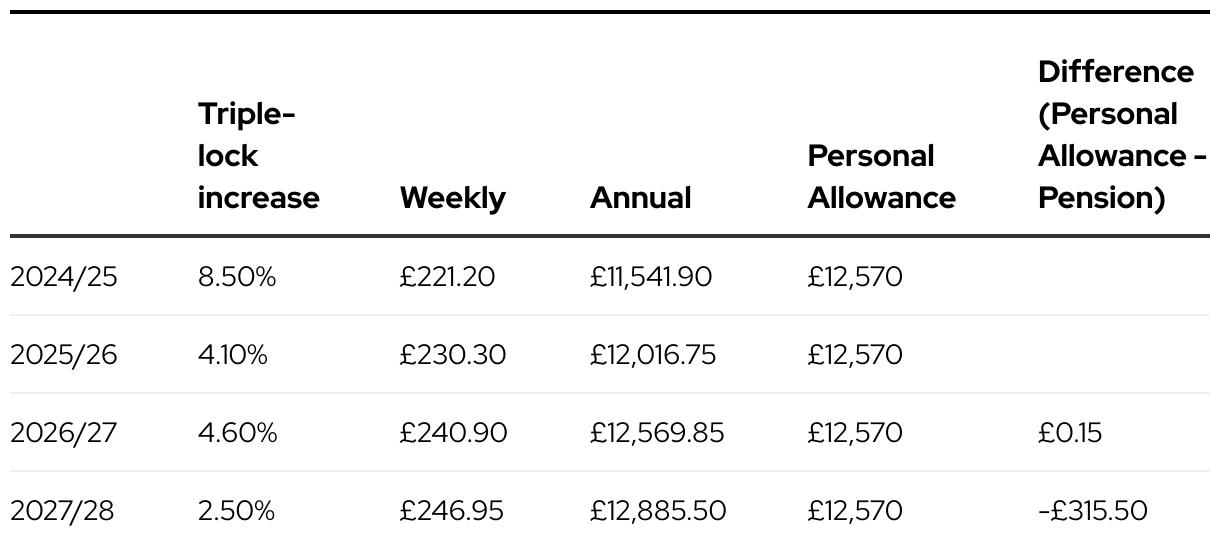1220x558 pixels.
Task: Click the Annual column header
Action: click(x=640, y=198)
